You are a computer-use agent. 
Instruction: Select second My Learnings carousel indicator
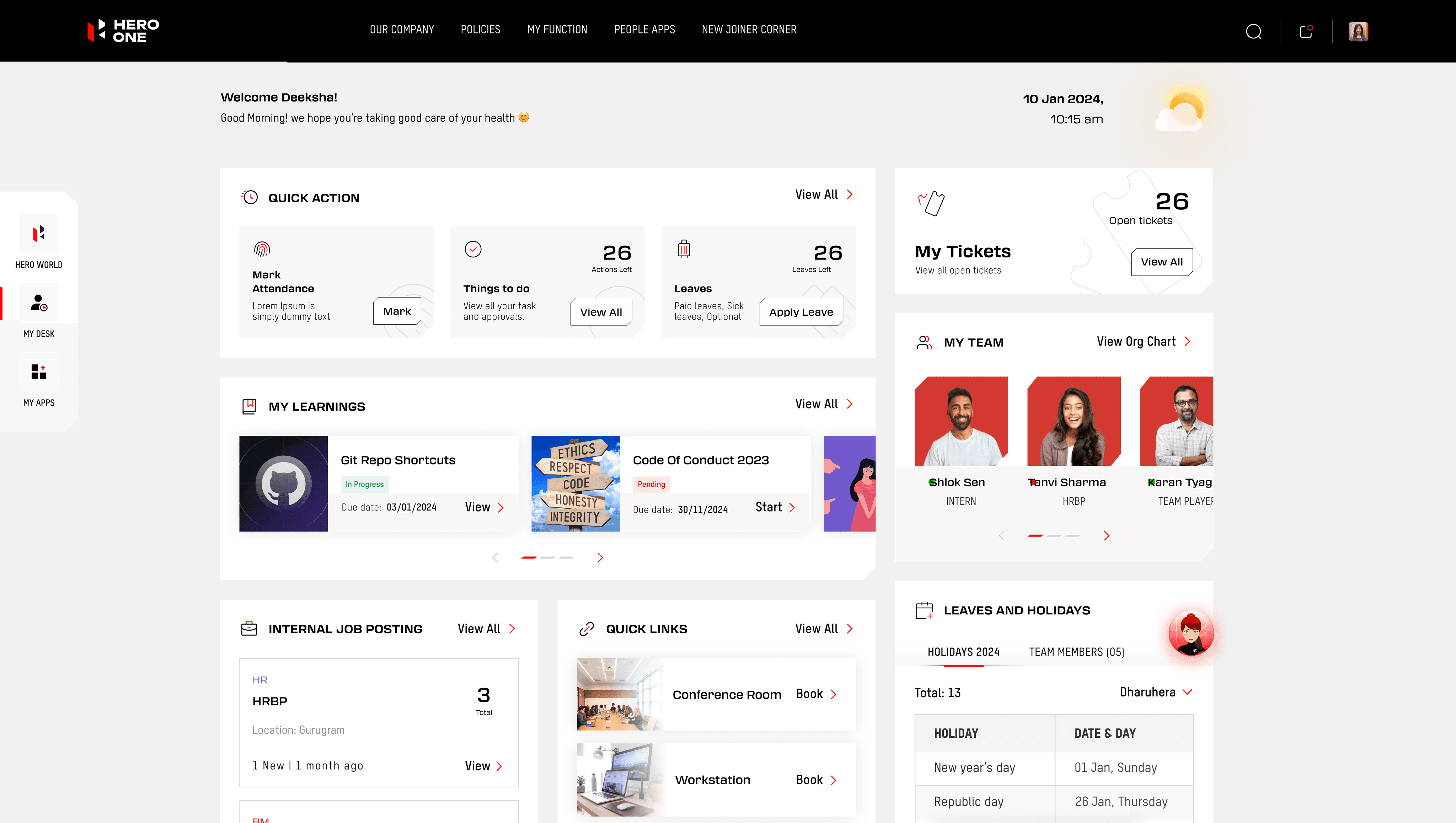tap(547, 557)
